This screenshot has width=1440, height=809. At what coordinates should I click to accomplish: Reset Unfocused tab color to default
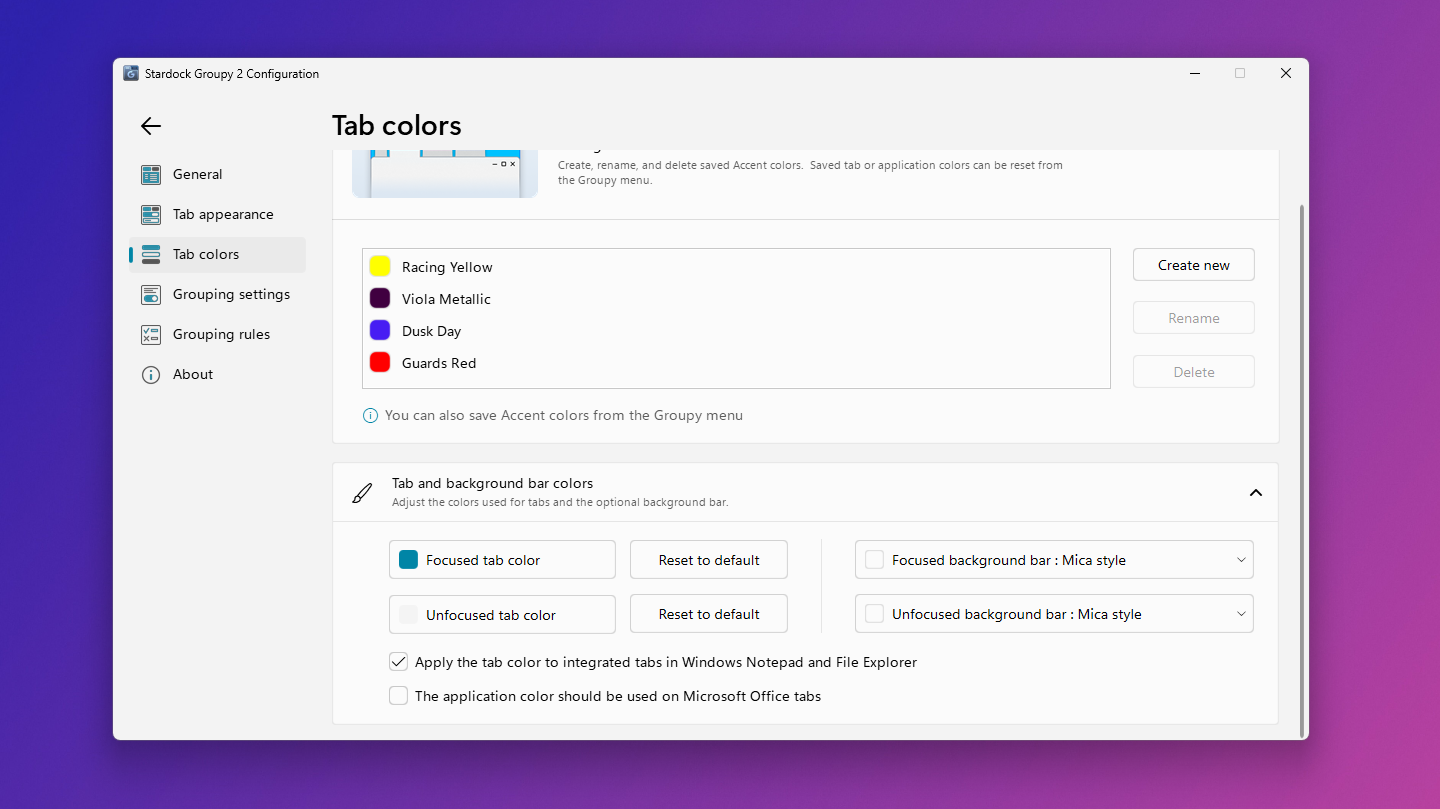pyautogui.click(x=709, y=614)
